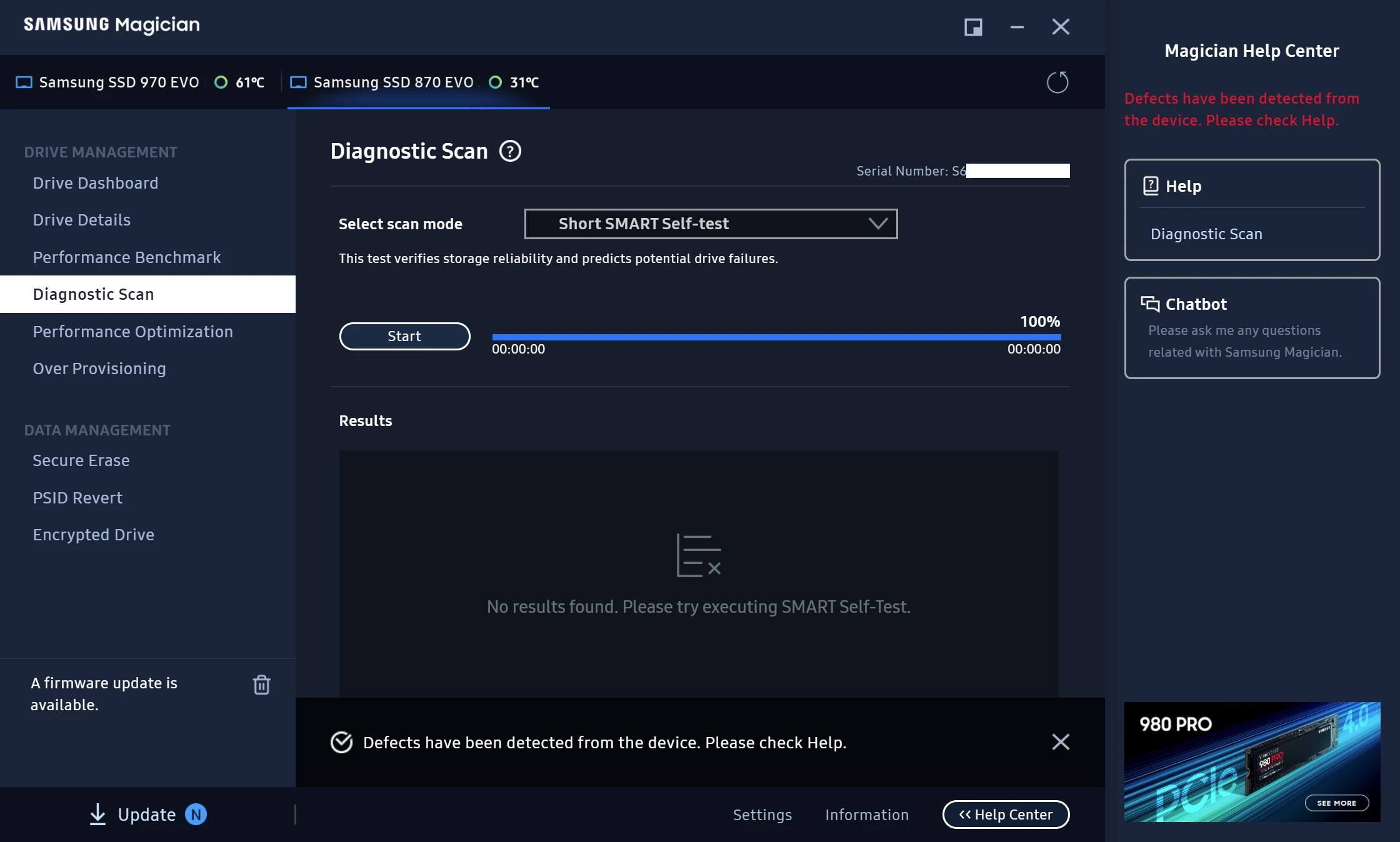The width and height of the screenshot is (1400, 842).
Task: Click the panel layout icon in the title bar
Action: 972,27
